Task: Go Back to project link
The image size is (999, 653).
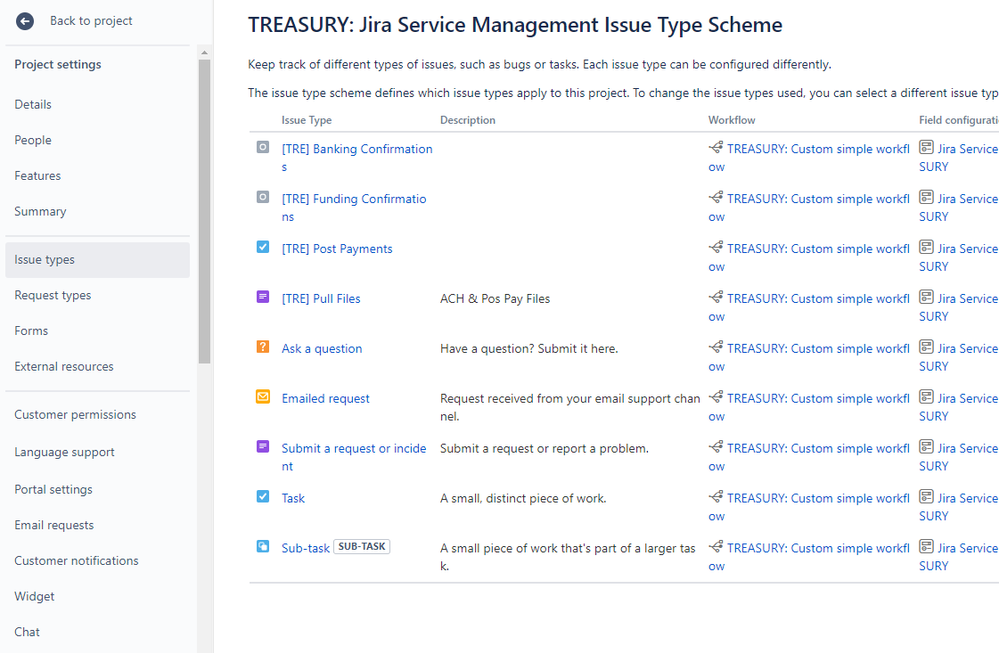Action: pyautogui.click(x=91, y=21)
